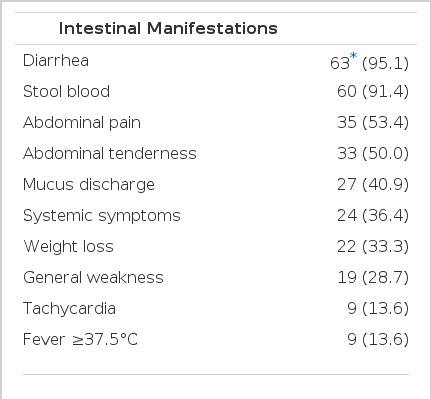The width and height of the screenshot is (431, 399).
Task: Select the Intestinal Manifestations header
Action: [168, 28]
